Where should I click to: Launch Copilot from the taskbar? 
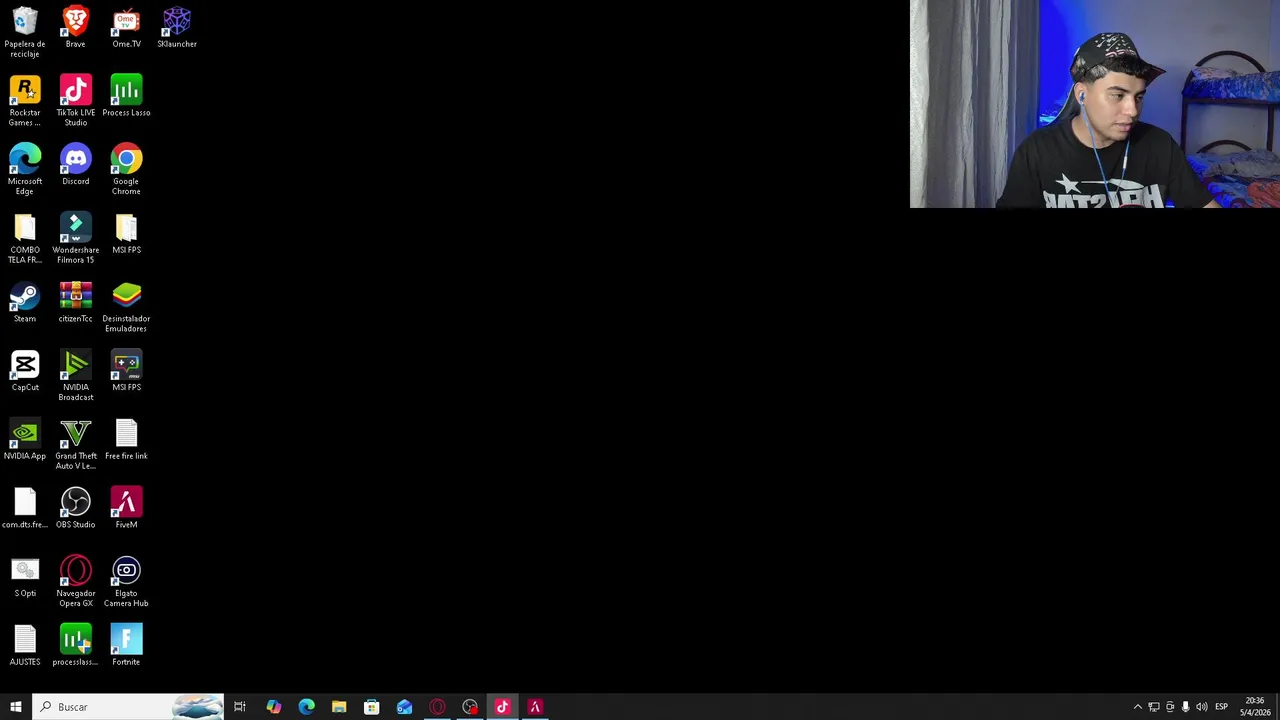coord(273,707)
